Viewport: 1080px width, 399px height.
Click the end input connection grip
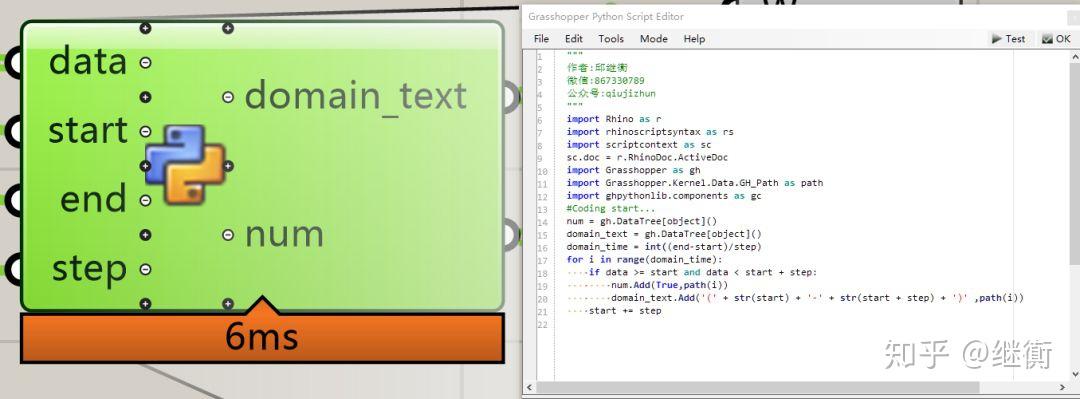[x=12, y=200]
